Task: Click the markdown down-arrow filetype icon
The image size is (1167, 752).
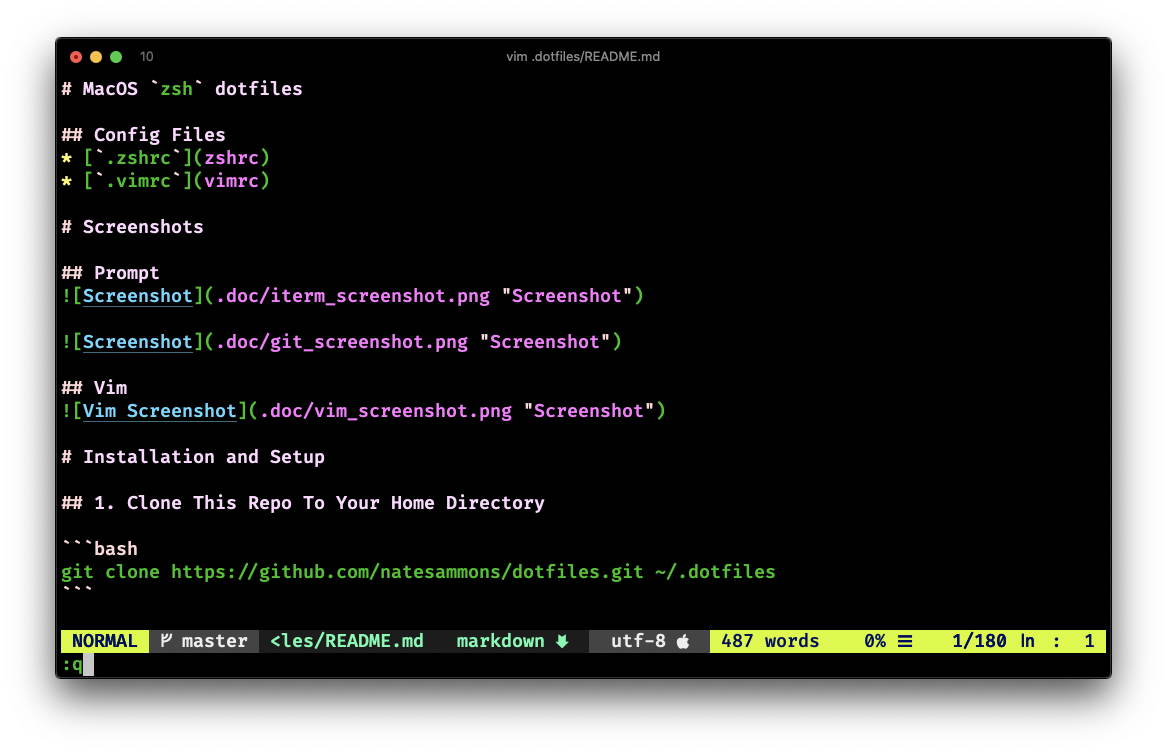Action: 563,641
